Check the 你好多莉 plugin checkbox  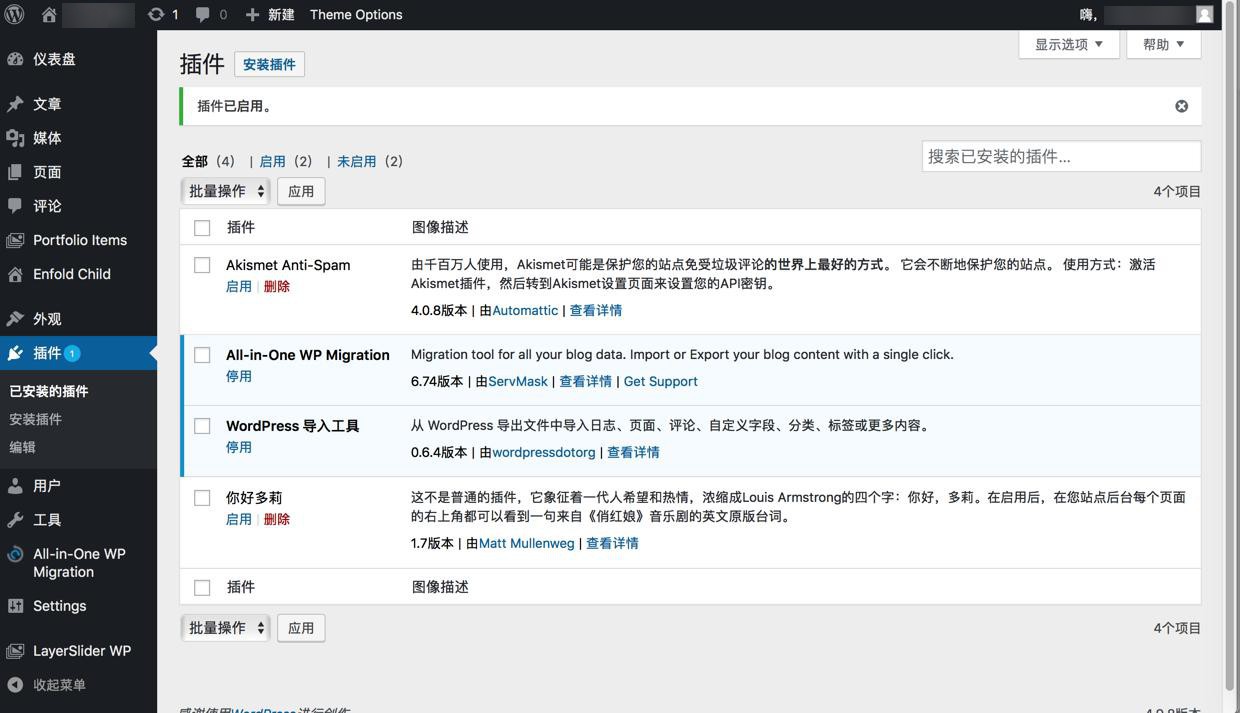point(202,498)
